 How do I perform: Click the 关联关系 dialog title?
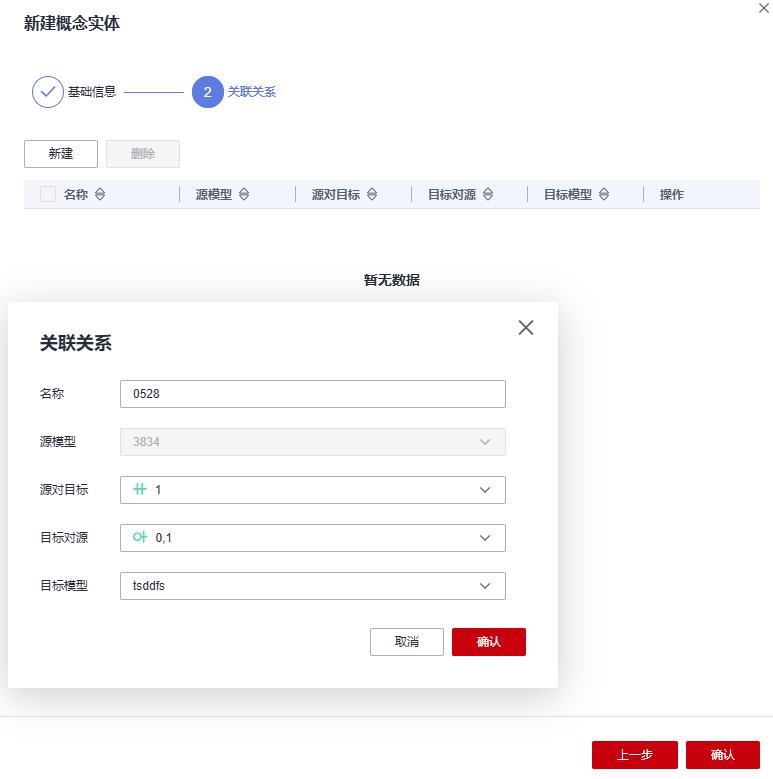pyautogui.click(x=76, y=343)
